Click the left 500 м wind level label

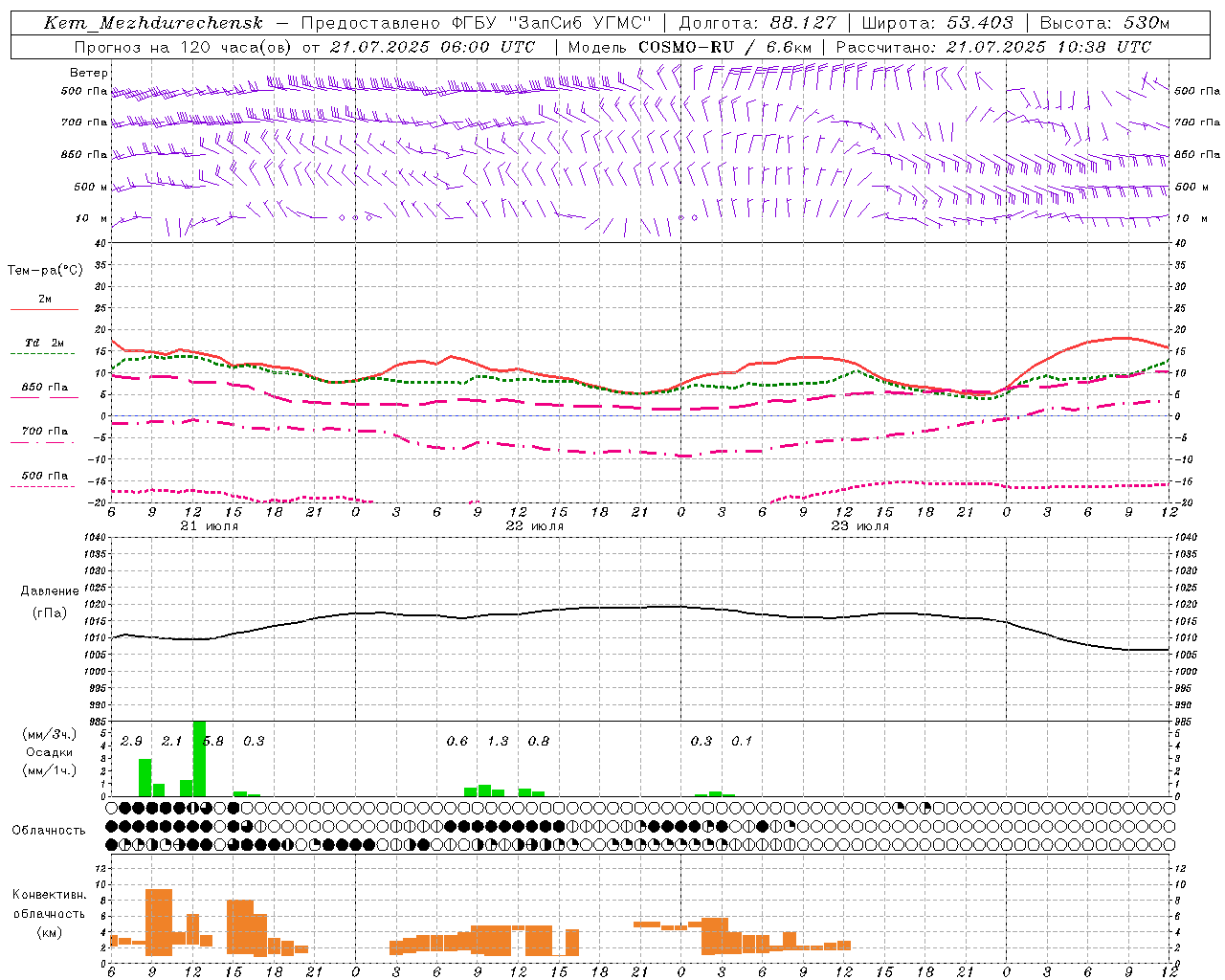(91, 187)
